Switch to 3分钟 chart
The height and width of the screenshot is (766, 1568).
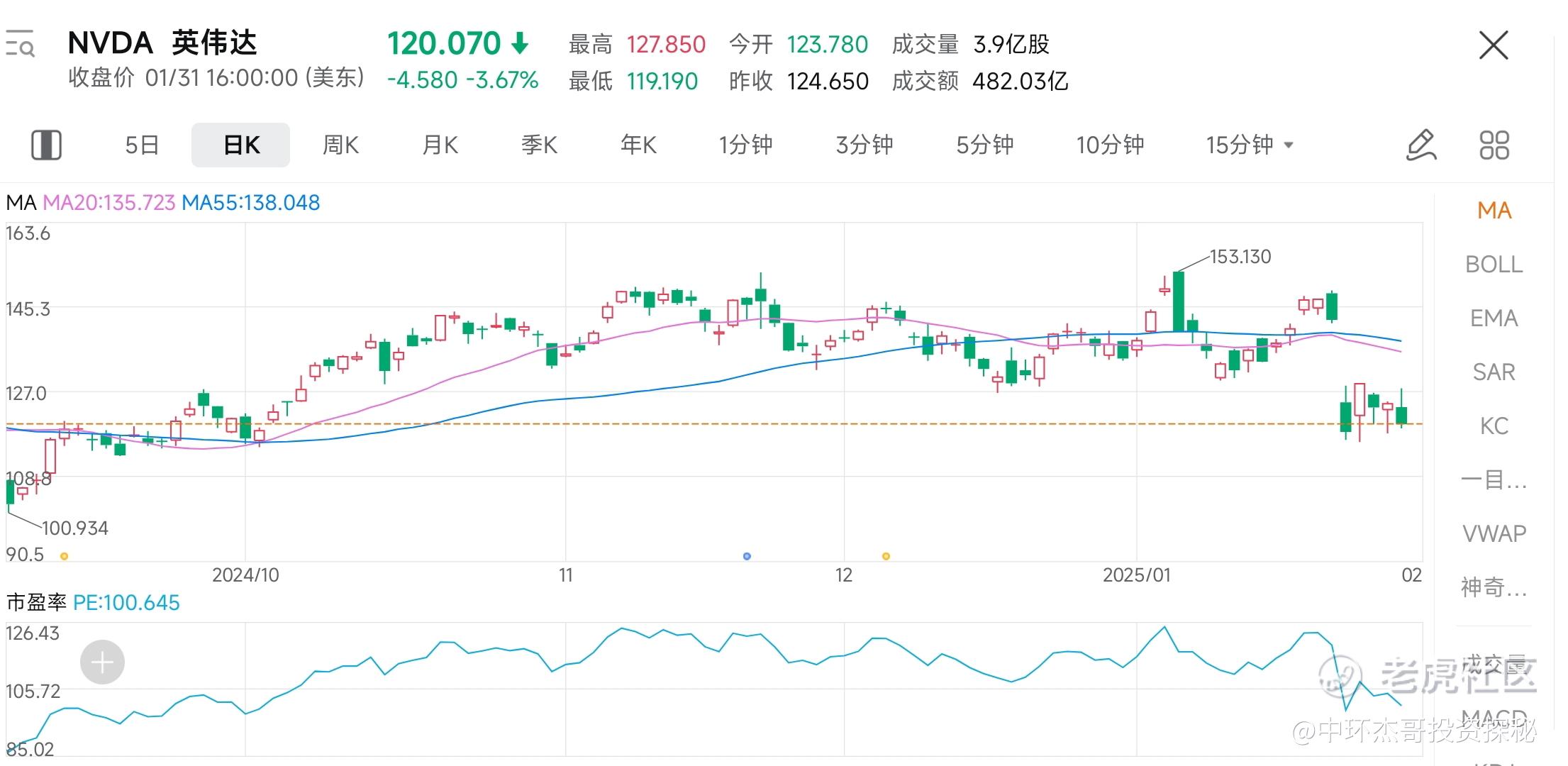coord(864,145)
